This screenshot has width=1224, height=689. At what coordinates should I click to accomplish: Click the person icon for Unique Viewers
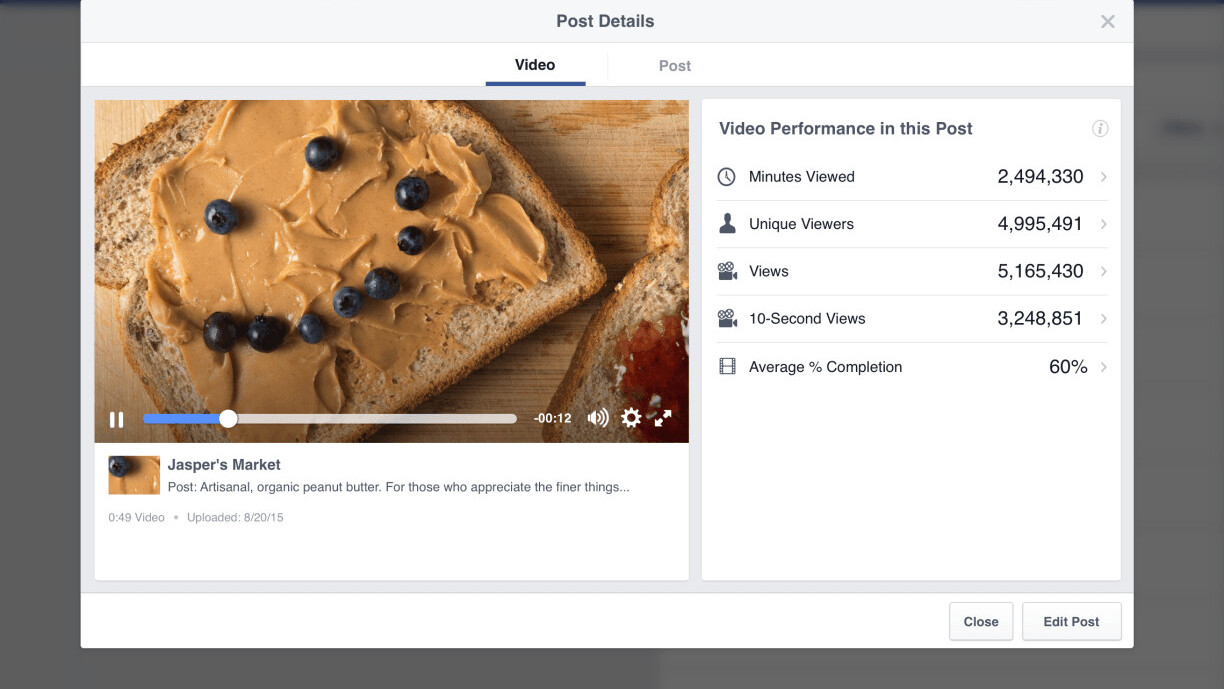click(x=727, y=224)
